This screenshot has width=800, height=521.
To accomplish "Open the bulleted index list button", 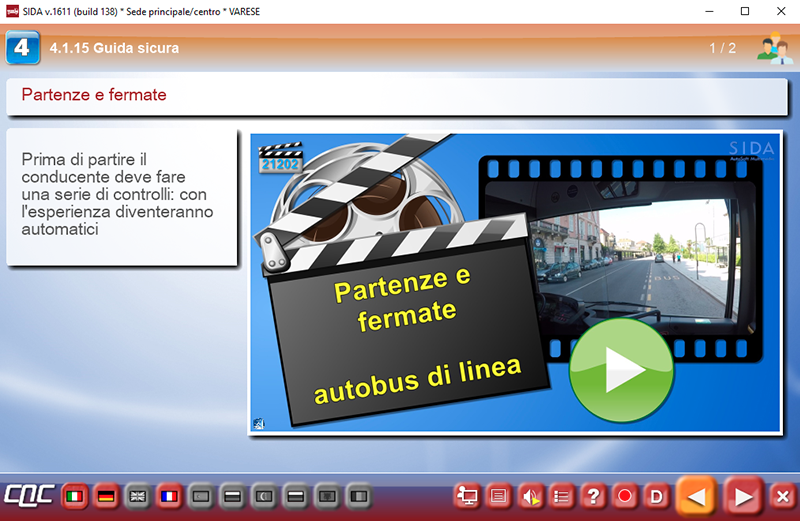I will click(562, 495).
